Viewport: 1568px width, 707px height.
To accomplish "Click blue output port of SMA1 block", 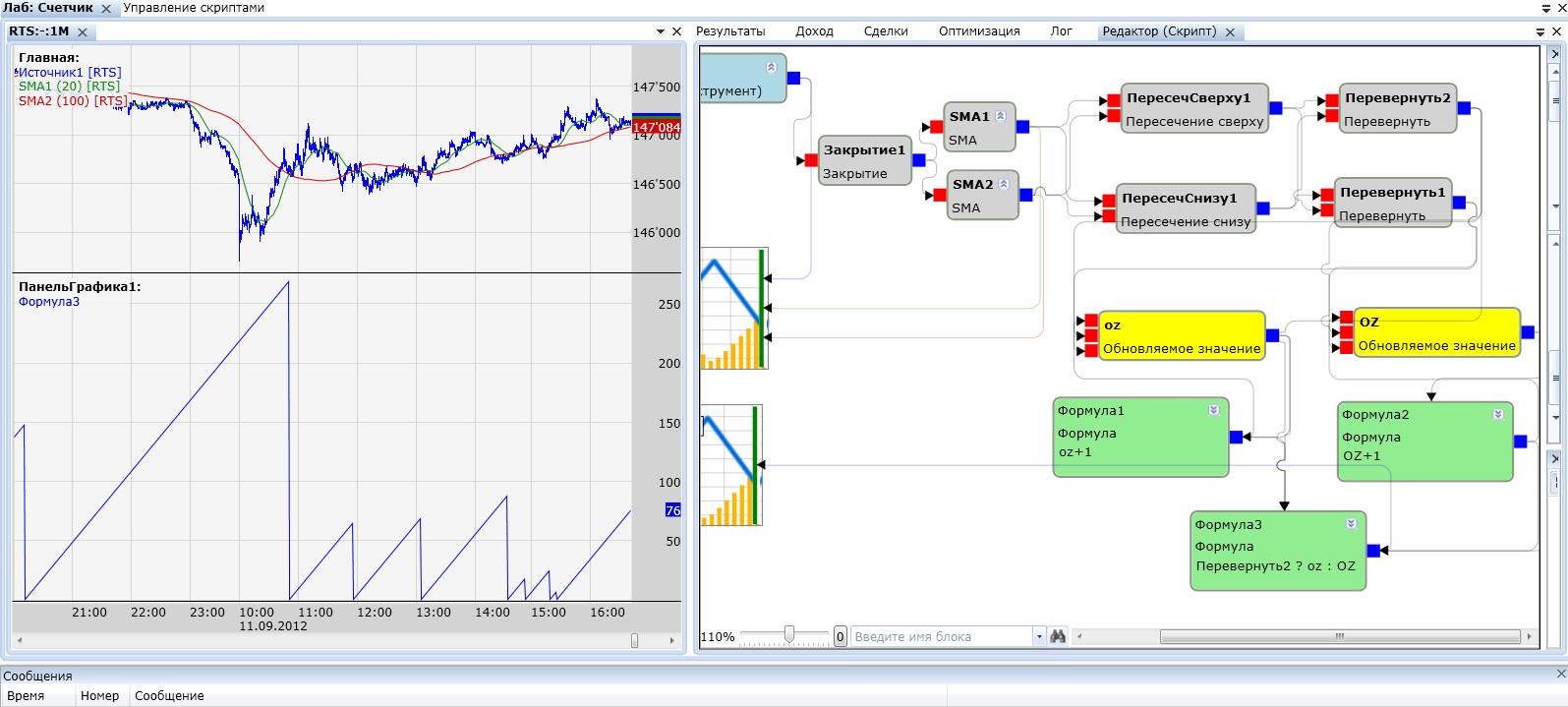I will [x=1022, y=126].
